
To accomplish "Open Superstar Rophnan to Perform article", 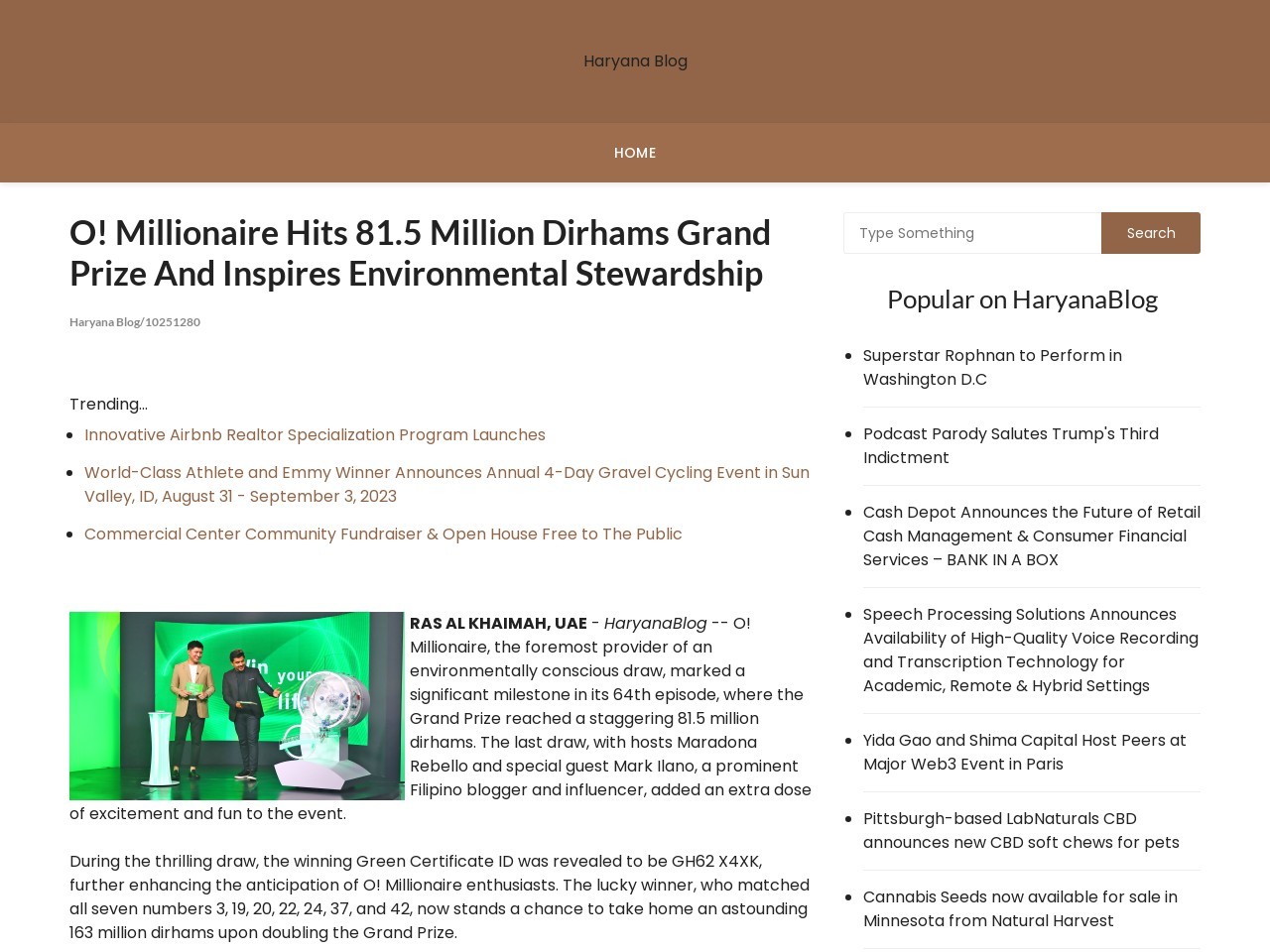I will (992, 367).
